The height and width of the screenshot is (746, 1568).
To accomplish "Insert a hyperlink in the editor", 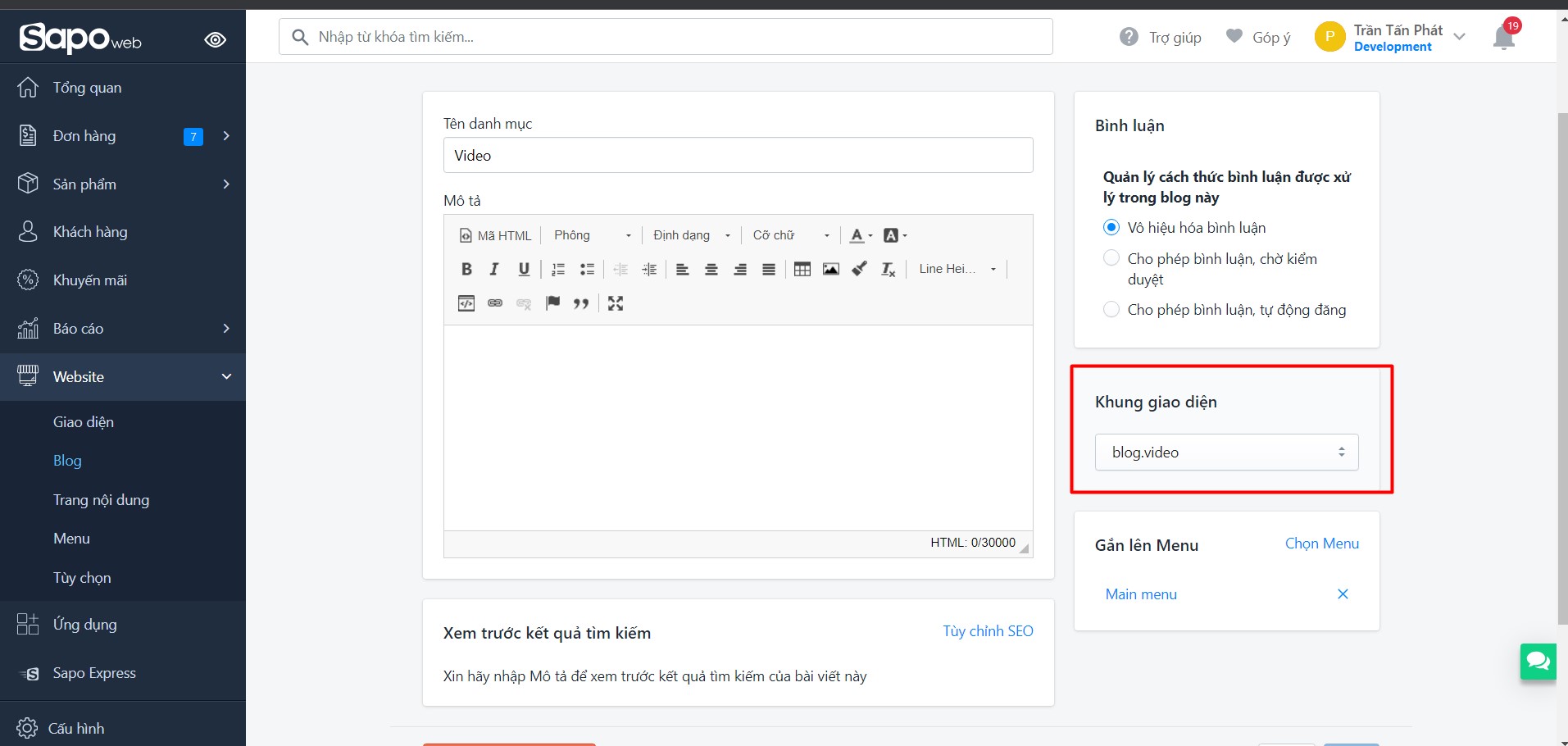I will 495,303.
